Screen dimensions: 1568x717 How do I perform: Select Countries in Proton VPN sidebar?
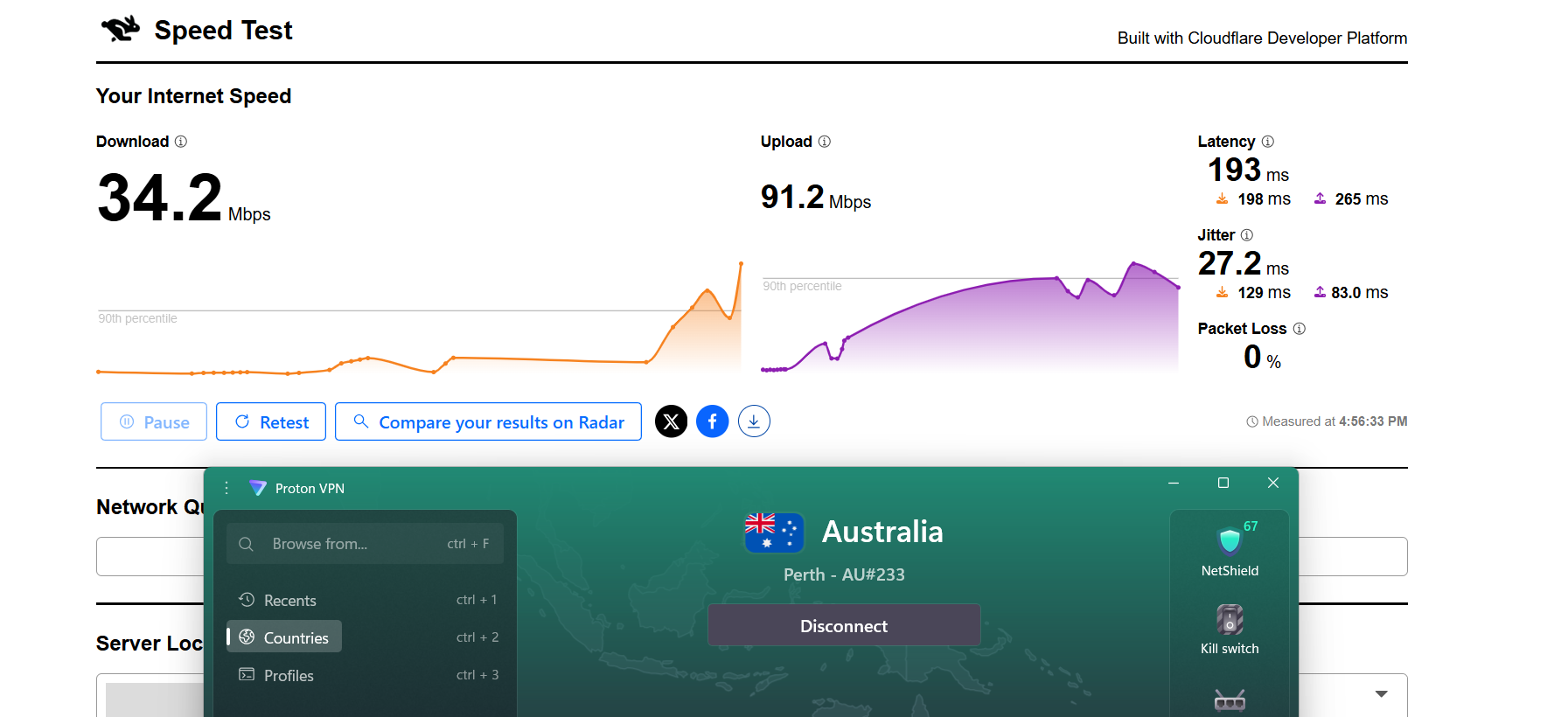click(284, 637)
